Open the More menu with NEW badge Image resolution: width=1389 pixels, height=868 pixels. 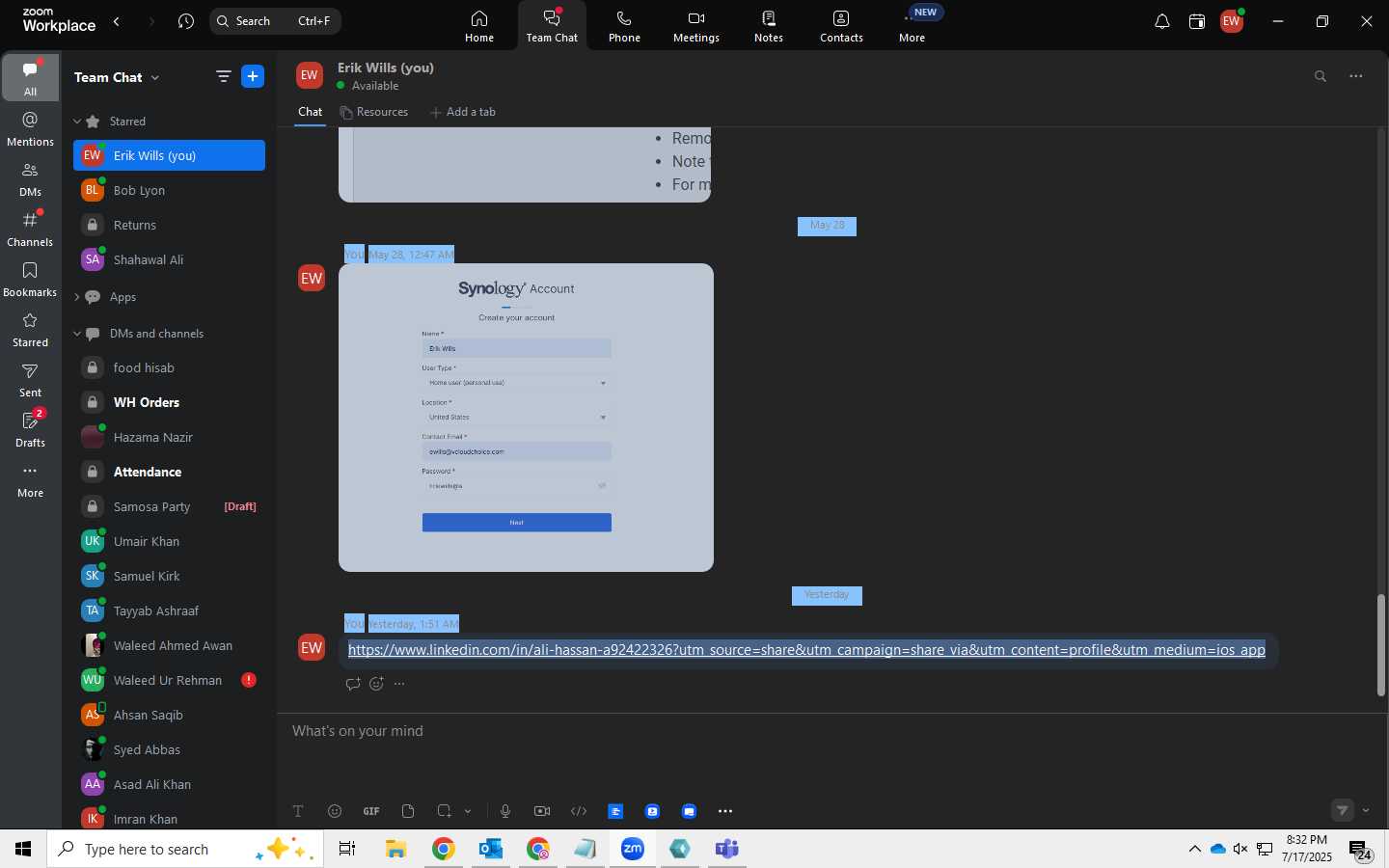click(912, 26)
